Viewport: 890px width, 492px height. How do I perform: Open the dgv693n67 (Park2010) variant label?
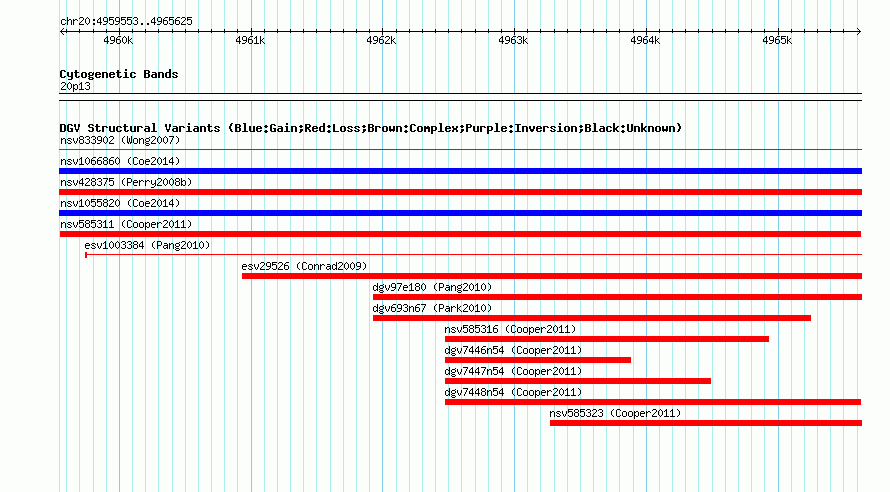pos(432,308)
